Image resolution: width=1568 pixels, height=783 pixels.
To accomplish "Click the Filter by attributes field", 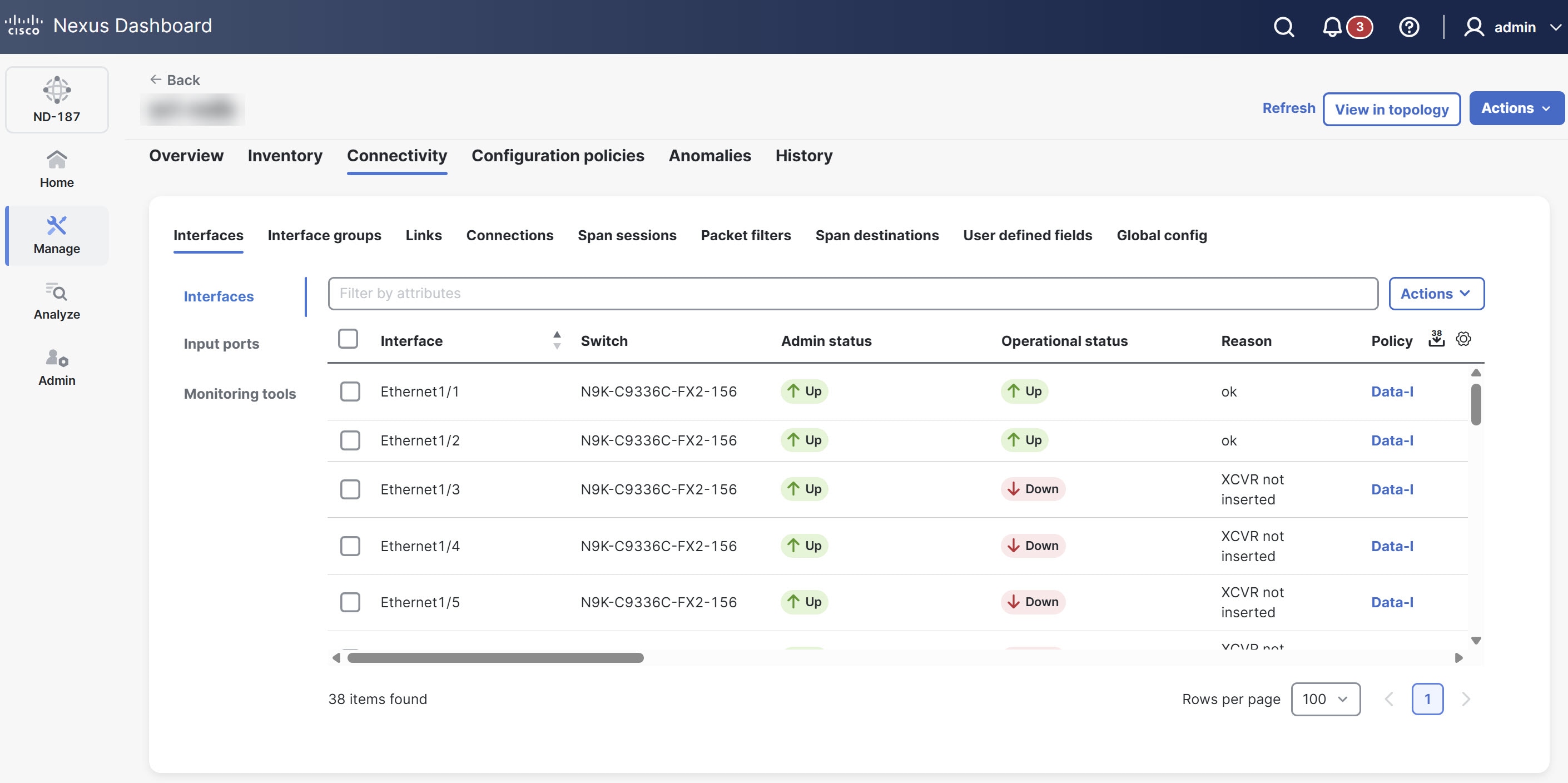I will coord(852,294).
